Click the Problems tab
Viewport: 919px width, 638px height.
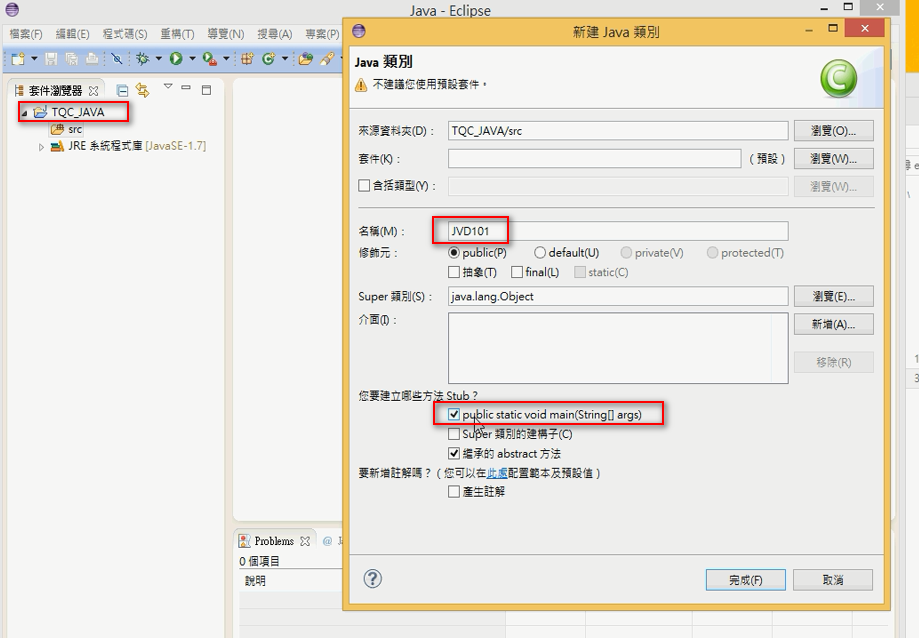pos(274,541)
